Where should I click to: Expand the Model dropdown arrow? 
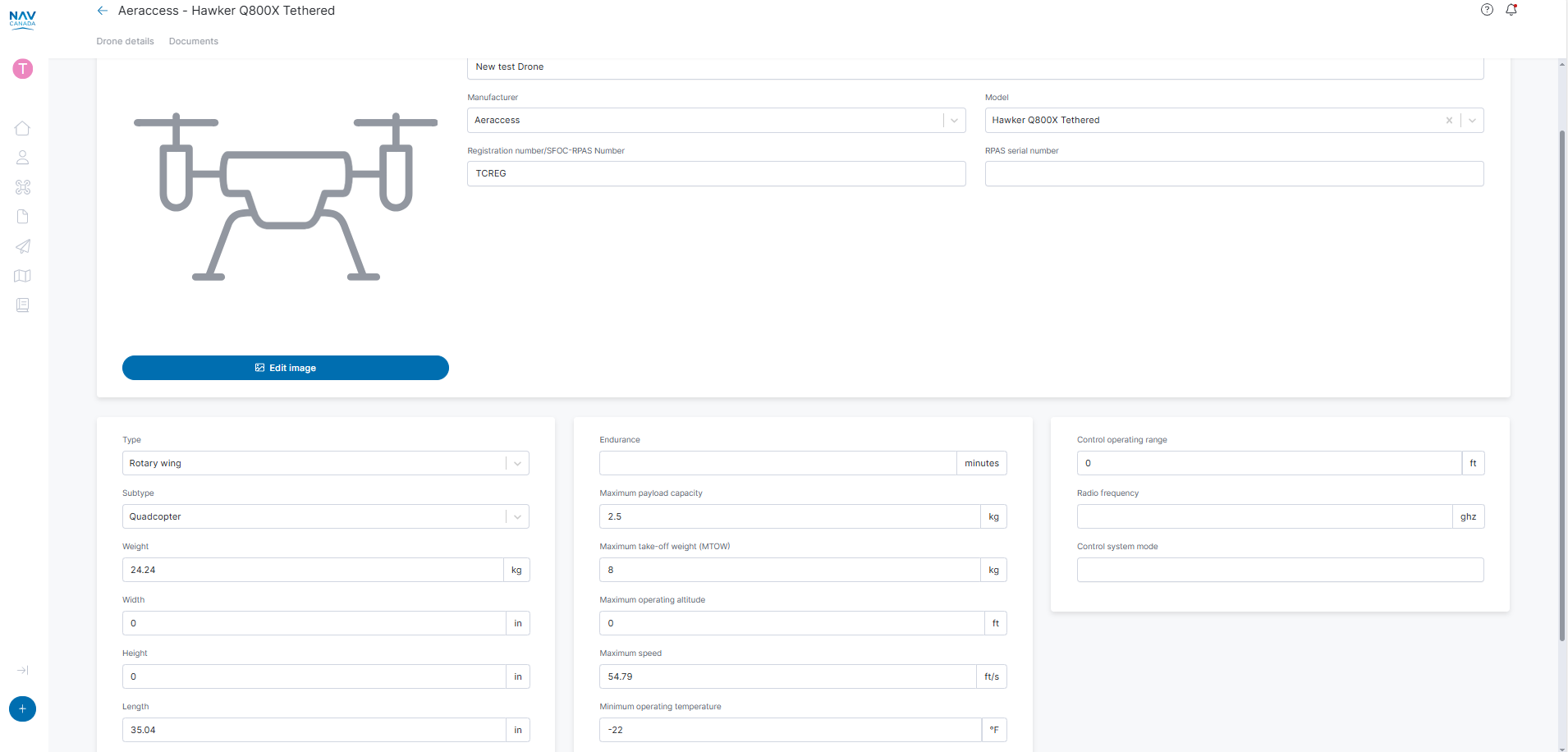pos(1473,121)
